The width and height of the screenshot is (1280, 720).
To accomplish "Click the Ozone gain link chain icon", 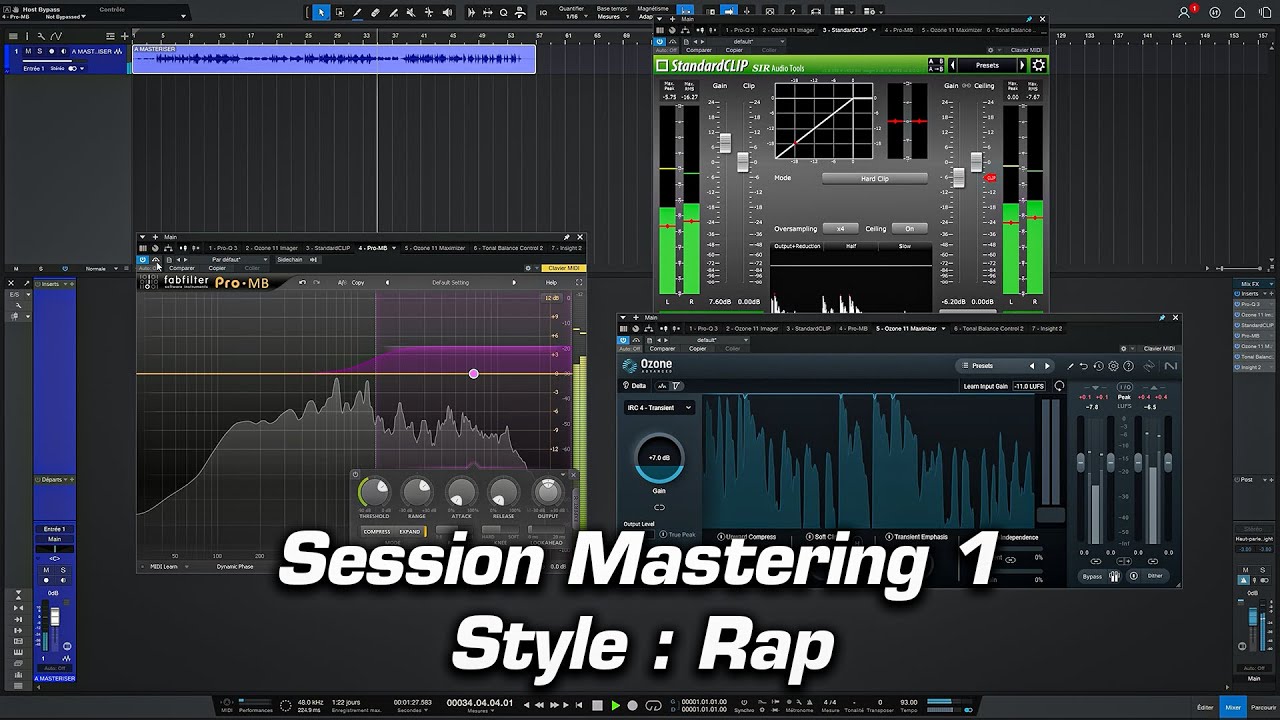I will [x=659, y=507].
